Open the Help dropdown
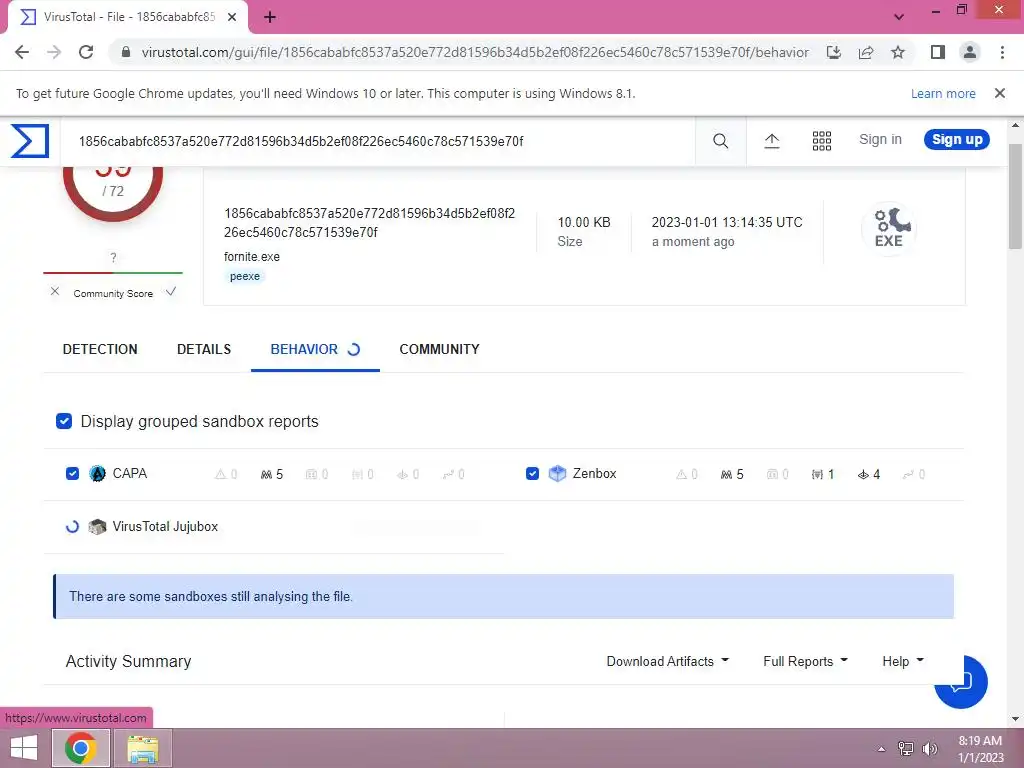This screenshot has height=768, width=1024. (x=903, y=662)
